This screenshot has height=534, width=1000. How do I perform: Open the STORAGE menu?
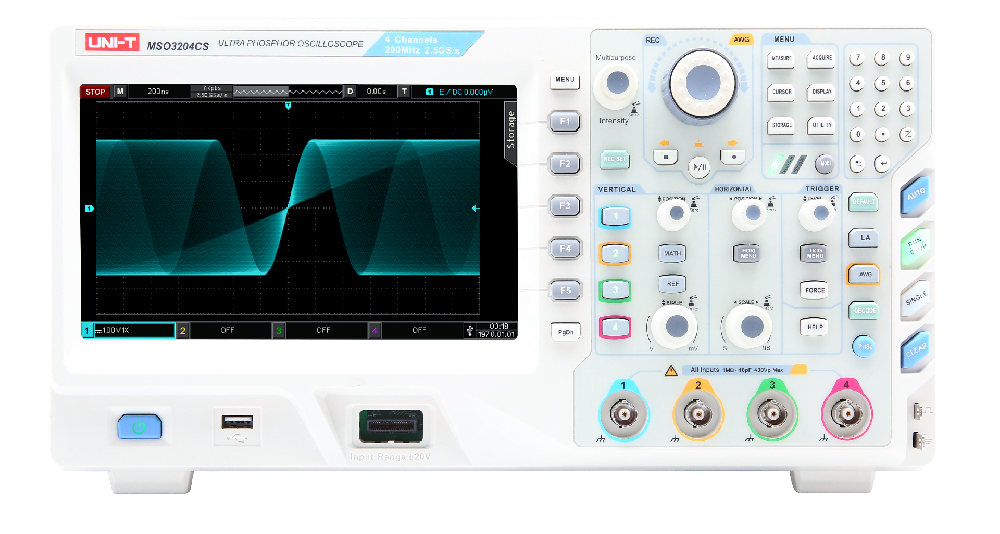tap(781, 126)
